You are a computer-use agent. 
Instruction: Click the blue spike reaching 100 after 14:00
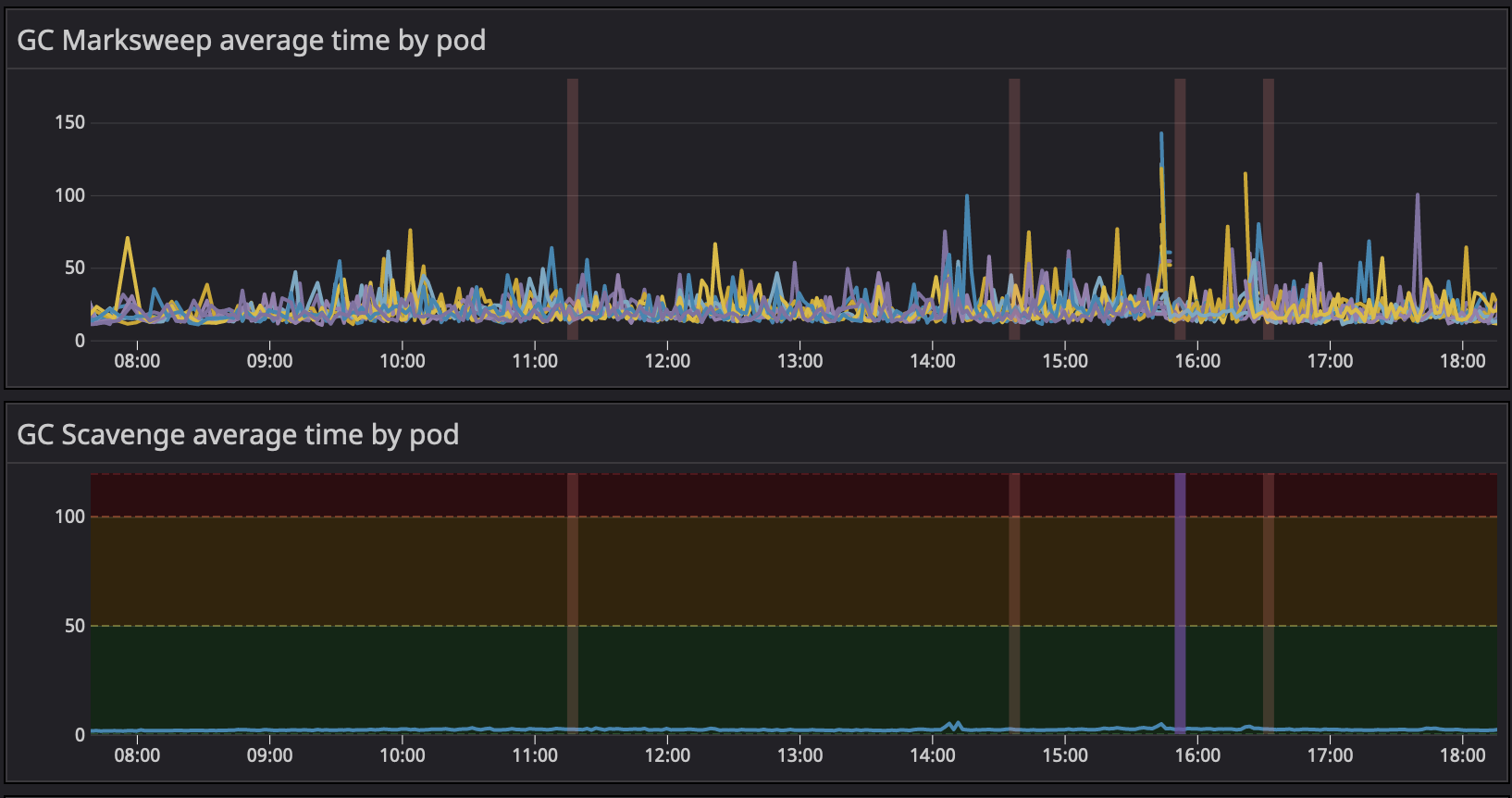point(967,197)
